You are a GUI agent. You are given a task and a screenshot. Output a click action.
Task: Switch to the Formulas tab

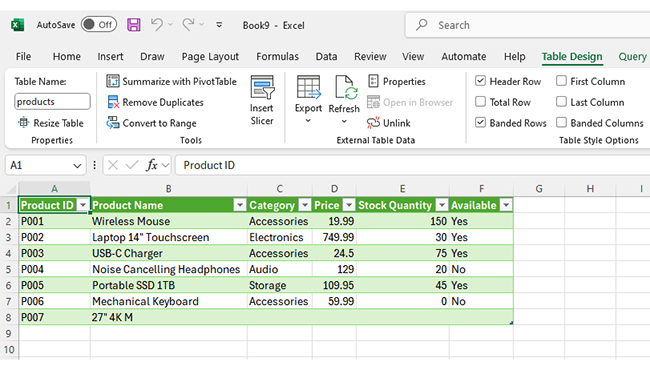coord(277,56)
